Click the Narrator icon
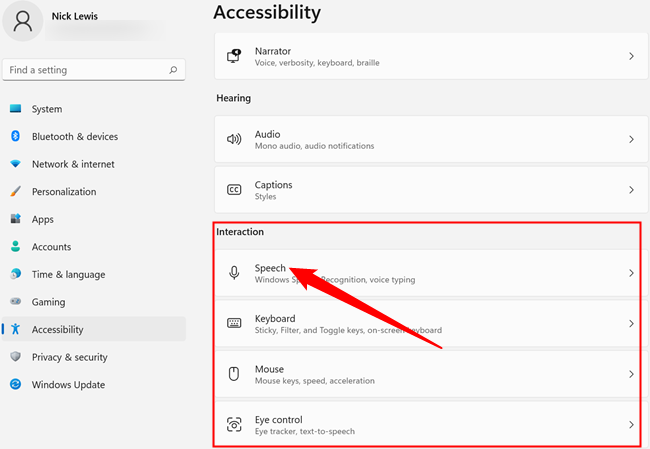650x449 pixels. 234,56
